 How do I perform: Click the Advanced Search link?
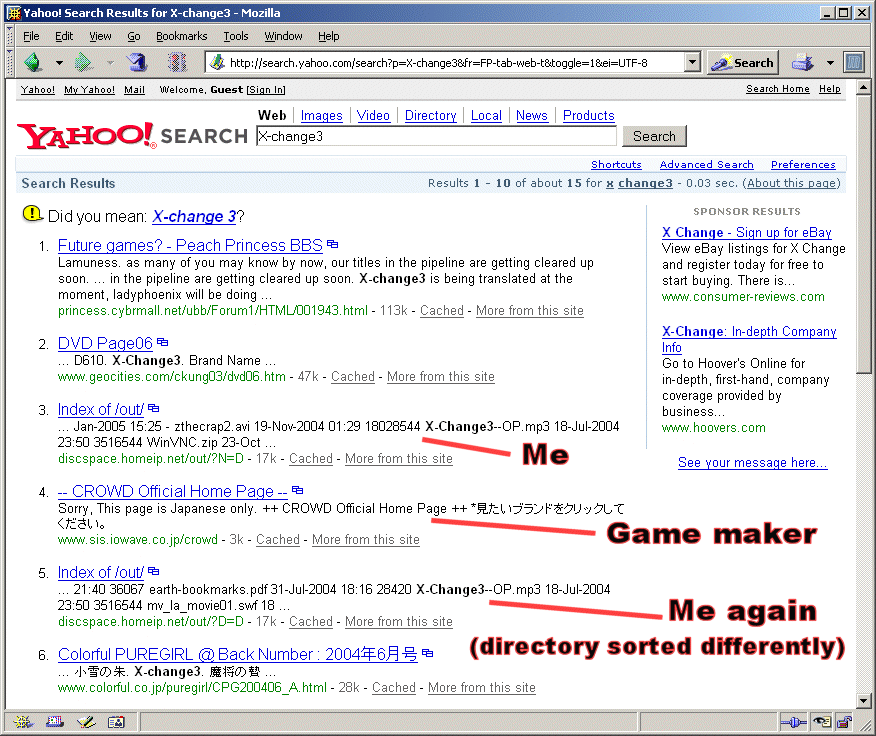706,164
